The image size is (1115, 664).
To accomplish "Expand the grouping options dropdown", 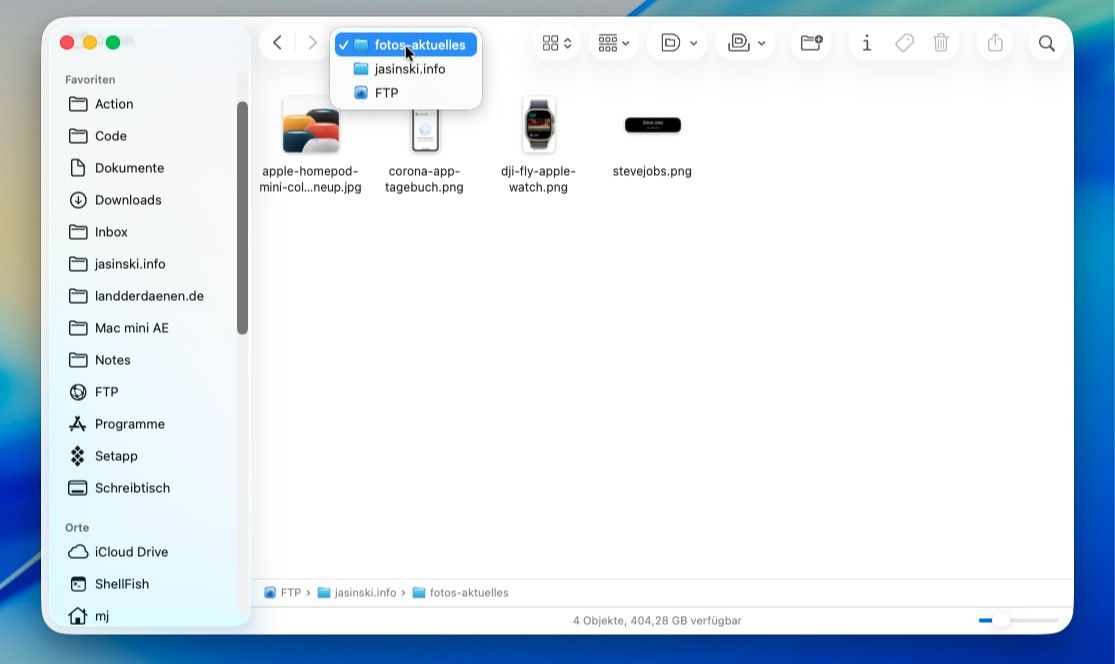I will click(613, 43).
